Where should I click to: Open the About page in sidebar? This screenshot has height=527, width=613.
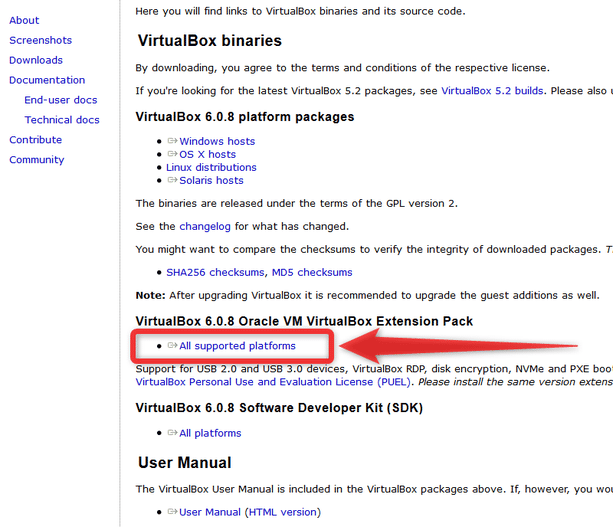24,20
